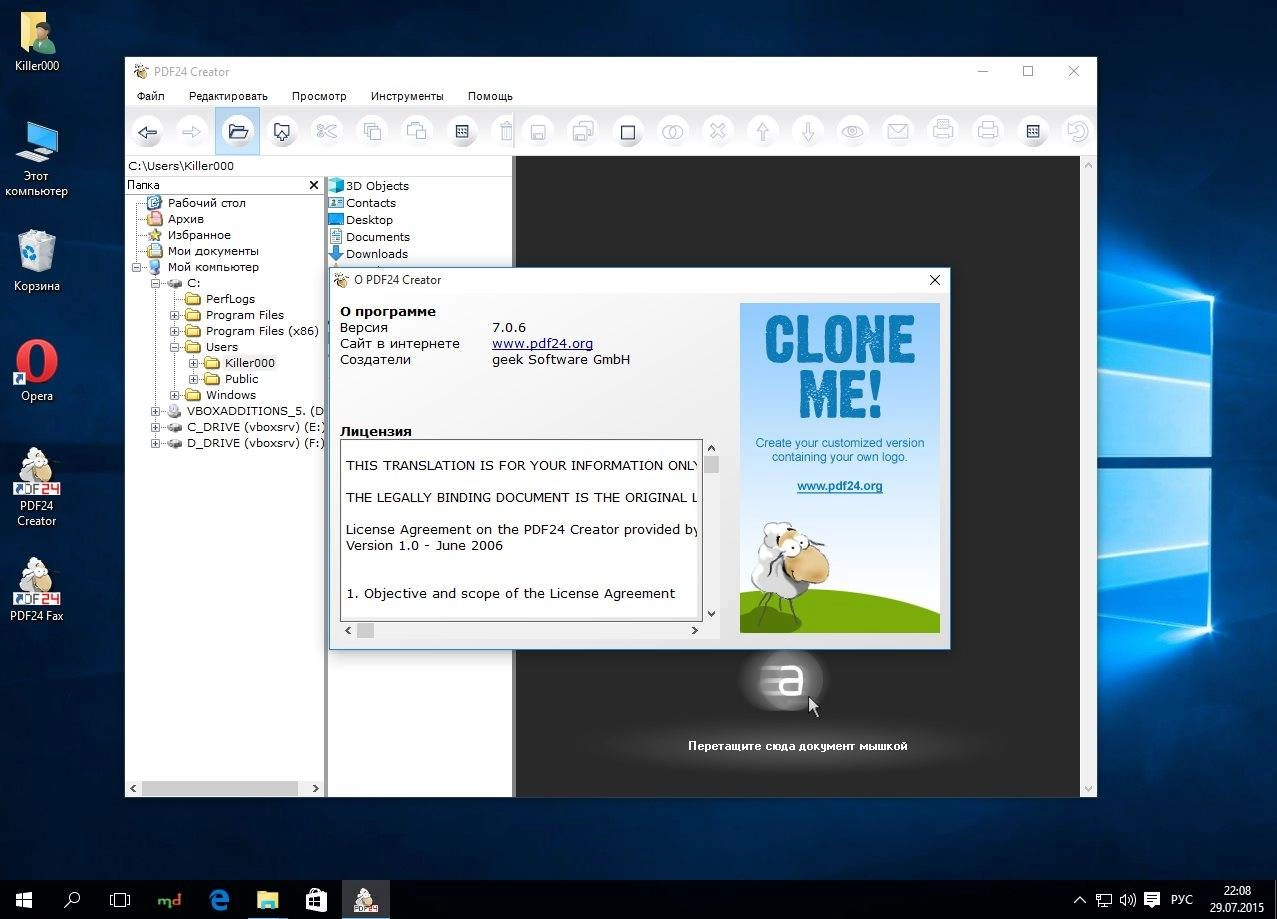This screenshot has width=1277, height=919.
Task: Open Корзина recycle bin on desktop
Action: pos(37,261)
